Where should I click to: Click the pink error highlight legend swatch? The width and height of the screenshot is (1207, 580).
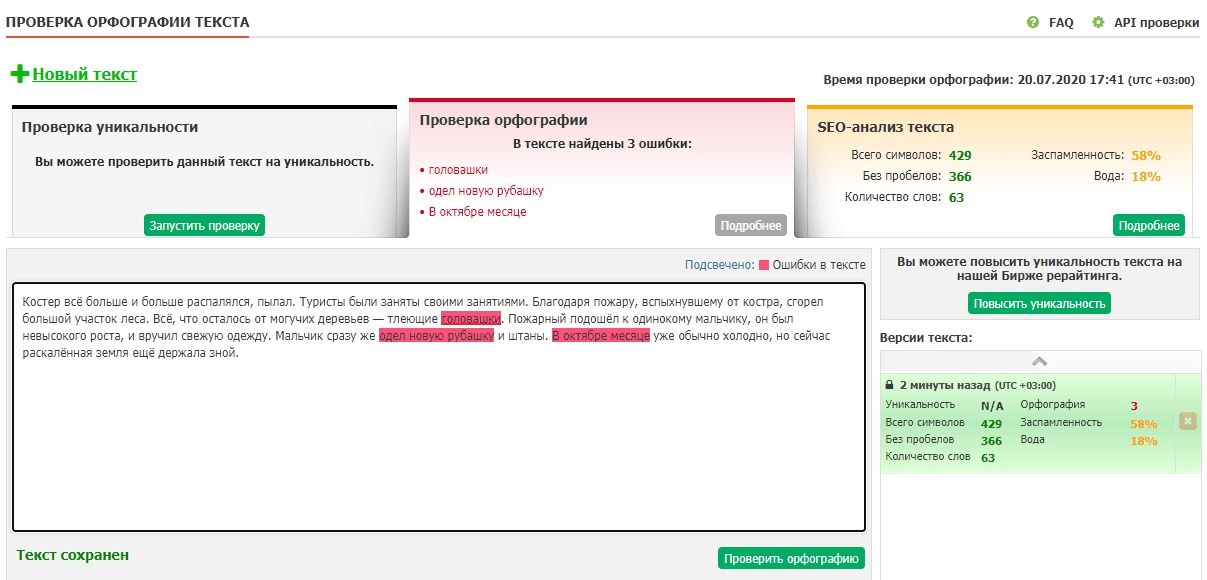pos(764,265)
